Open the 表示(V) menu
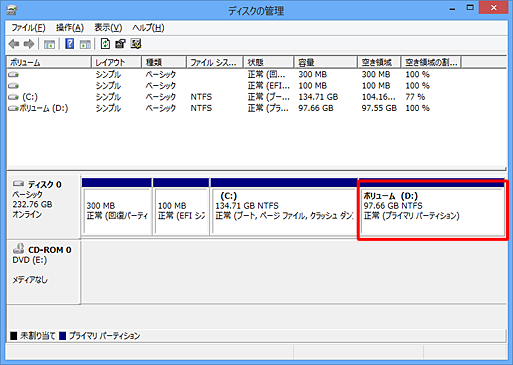 tap(108, 28)
